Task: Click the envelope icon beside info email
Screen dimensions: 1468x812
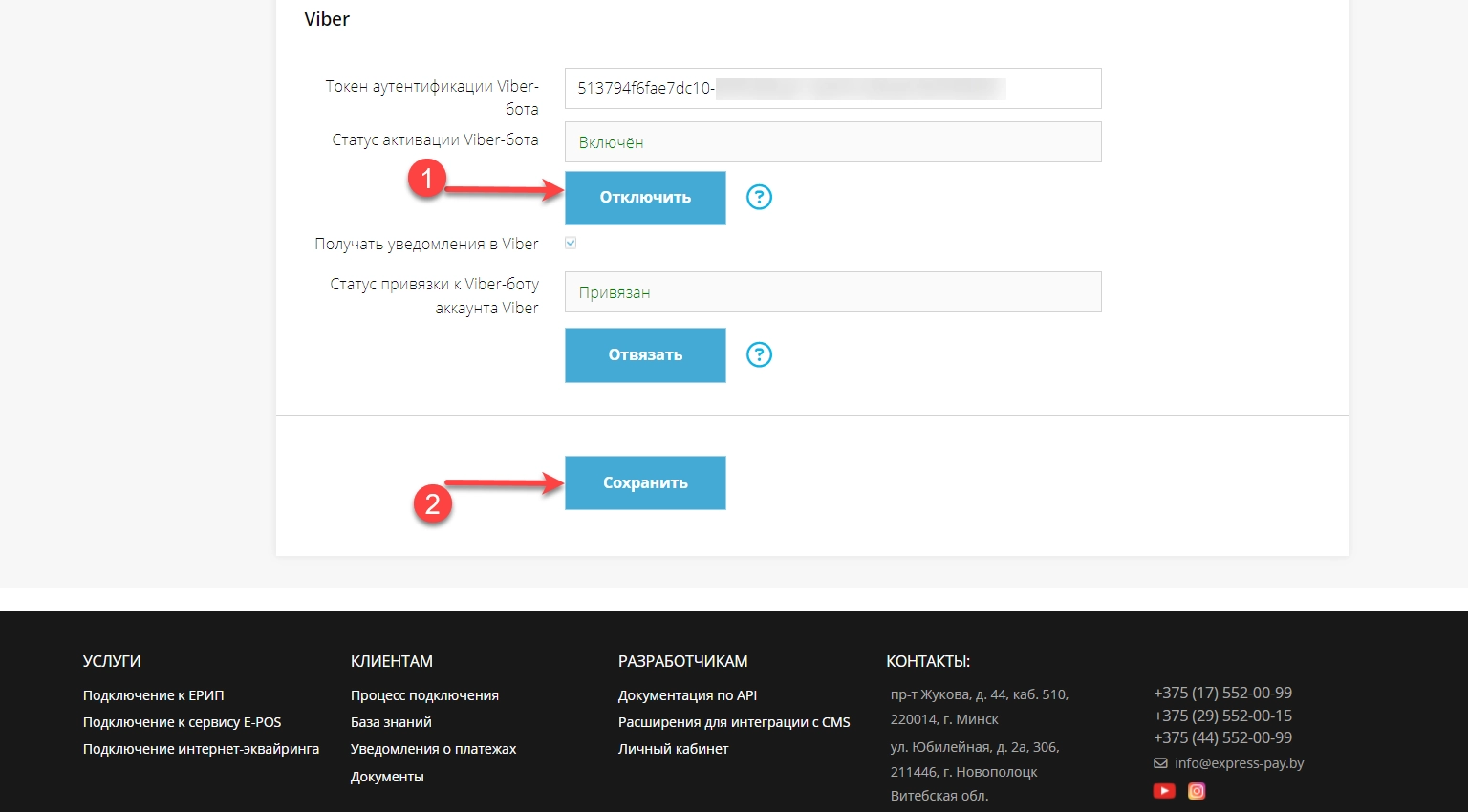Action: [x=1160, y=763]
